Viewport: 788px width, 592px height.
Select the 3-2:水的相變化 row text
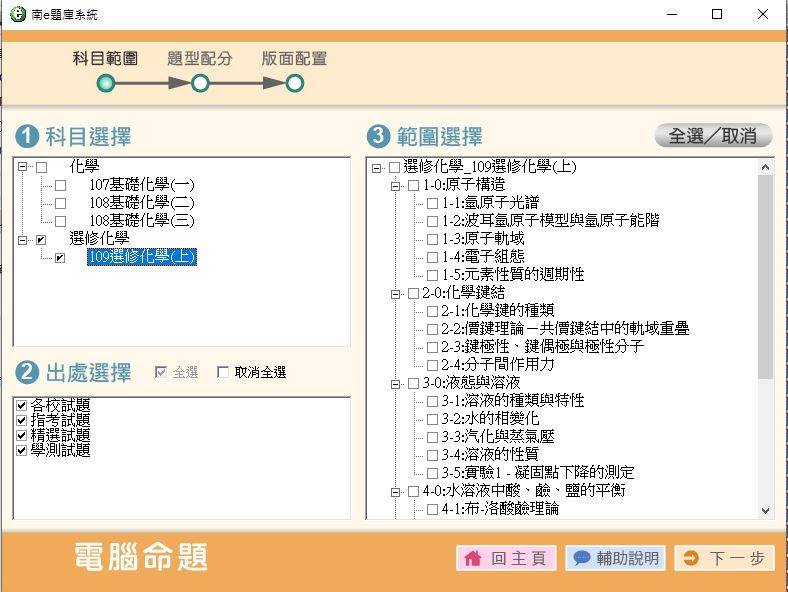point(490,418)
